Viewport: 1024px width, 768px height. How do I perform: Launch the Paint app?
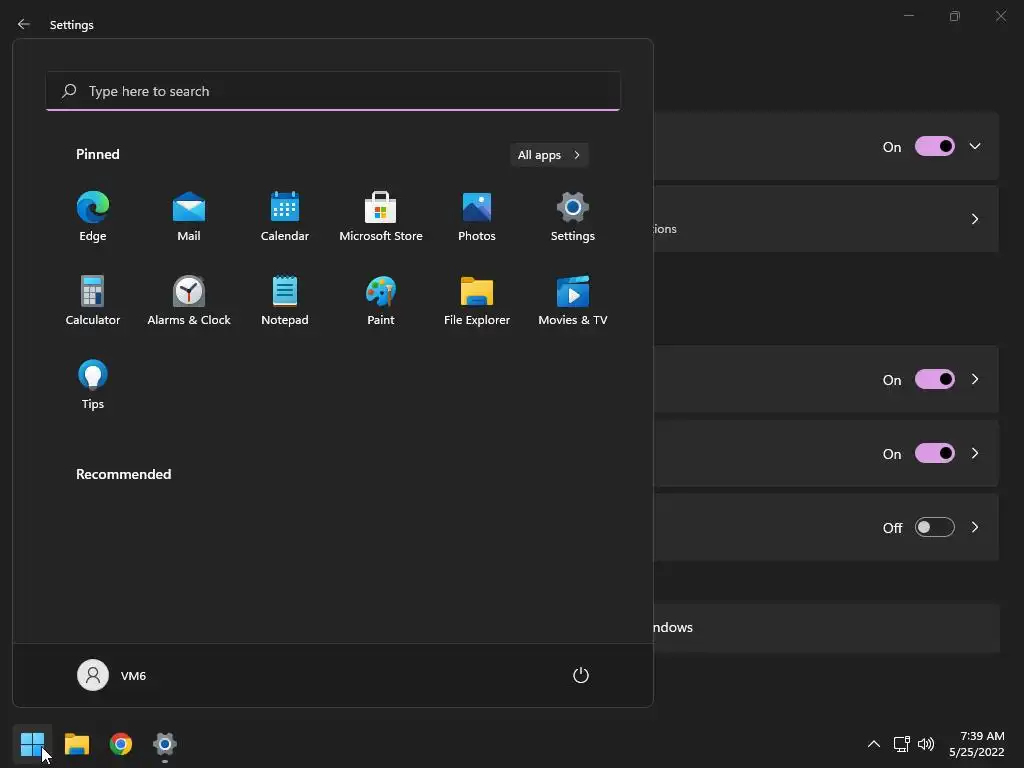tap(381, 300)
